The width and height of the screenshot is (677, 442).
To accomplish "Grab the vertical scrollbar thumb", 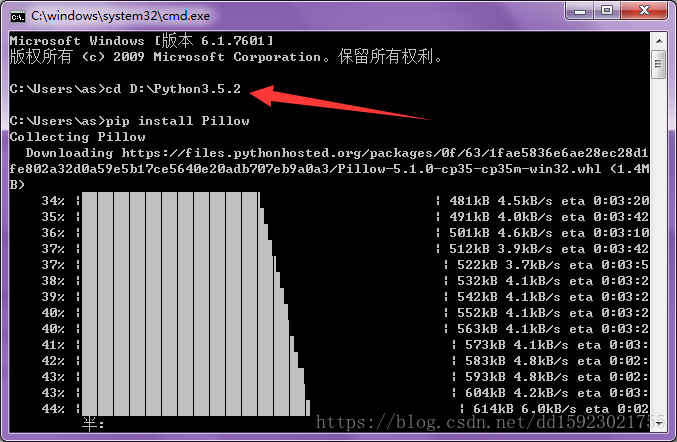I will click(x=659, y=64).
